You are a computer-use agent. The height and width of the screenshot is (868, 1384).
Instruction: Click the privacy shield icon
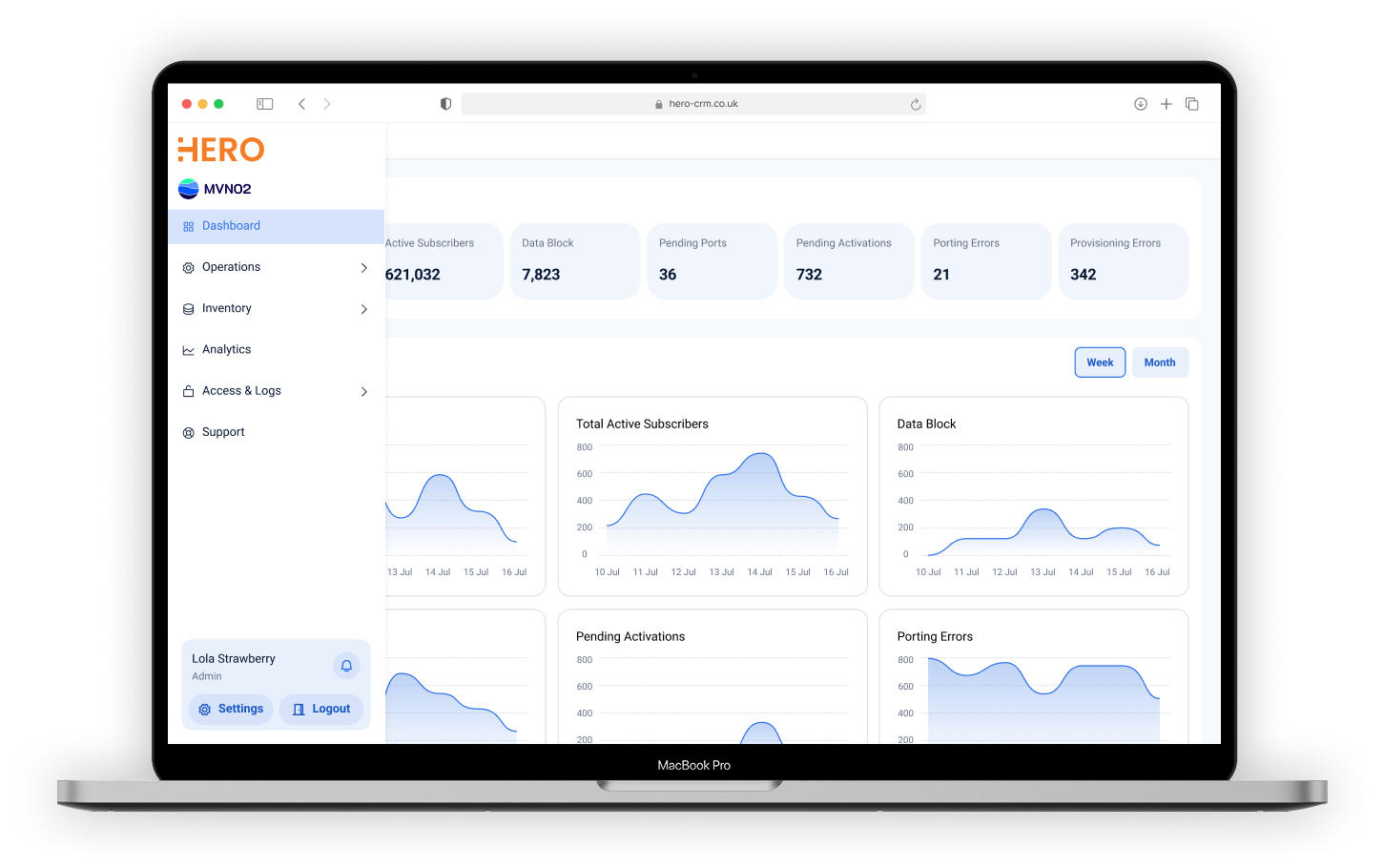coord(445,104)
